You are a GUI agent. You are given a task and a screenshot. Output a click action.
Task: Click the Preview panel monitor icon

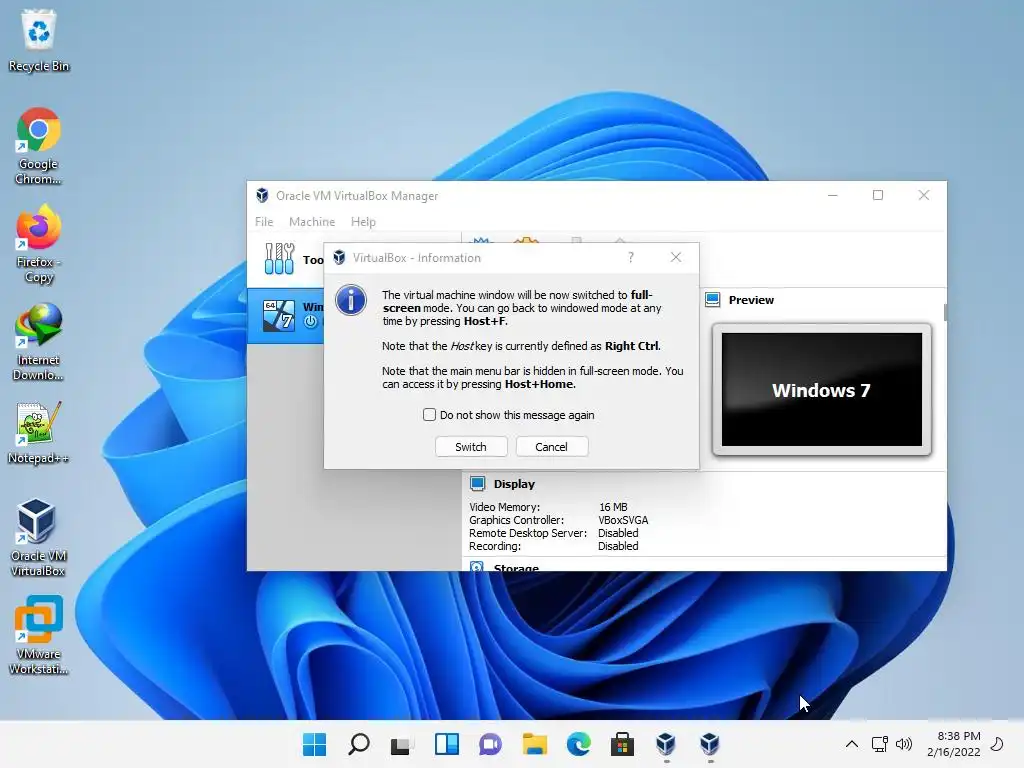[712, 300]
